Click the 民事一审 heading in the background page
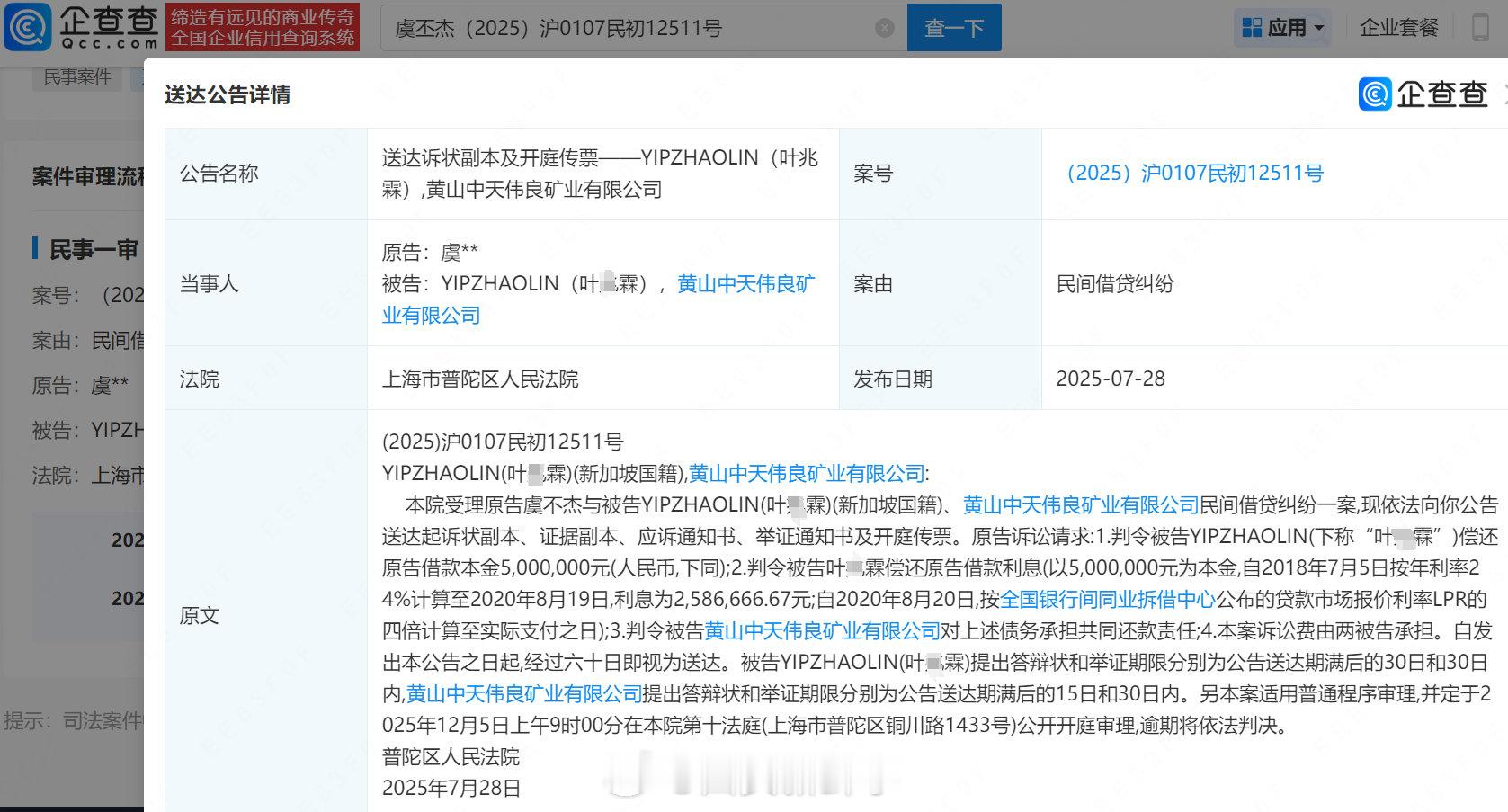The height and width of the screenshot is (812, 1508). (x=94, y=249)
